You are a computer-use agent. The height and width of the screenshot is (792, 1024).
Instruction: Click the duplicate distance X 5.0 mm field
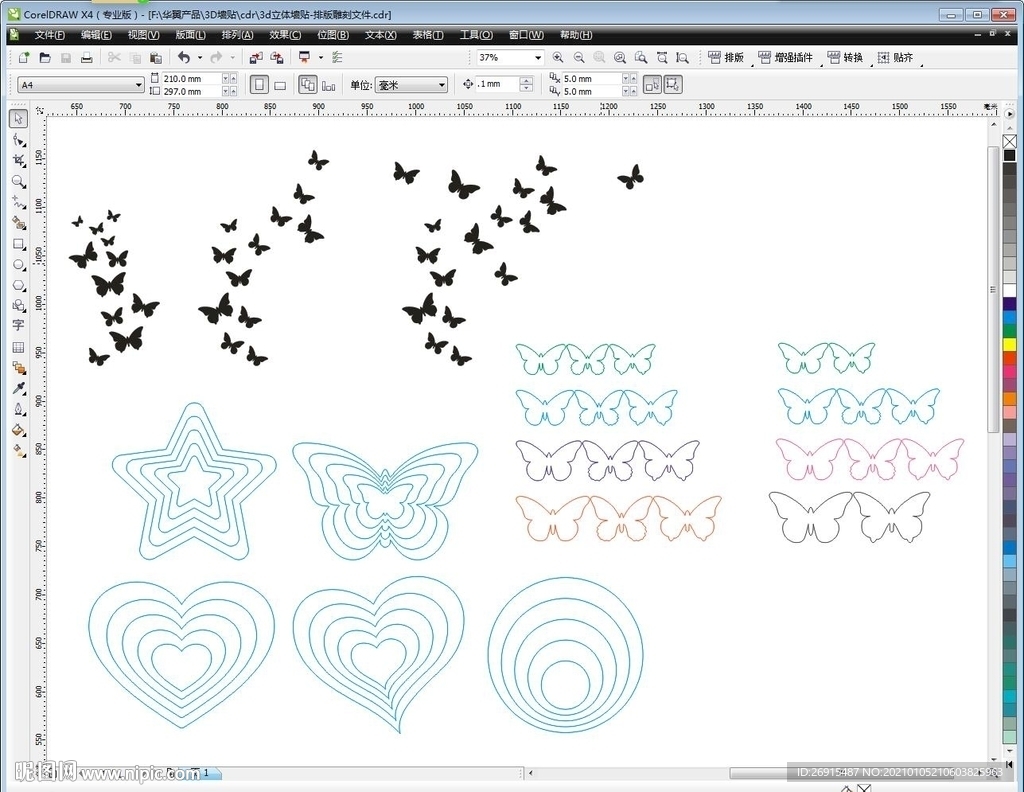click(591, 78)
